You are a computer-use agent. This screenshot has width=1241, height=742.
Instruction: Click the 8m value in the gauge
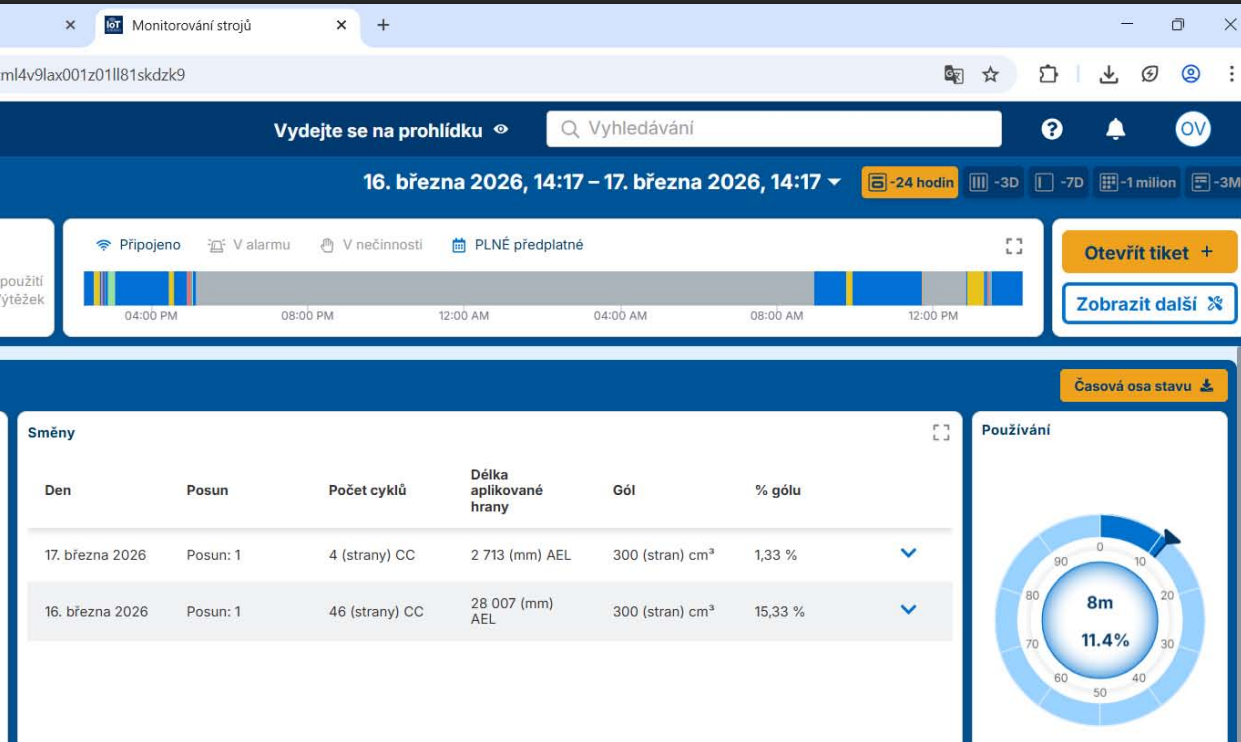click(1100, 603)
